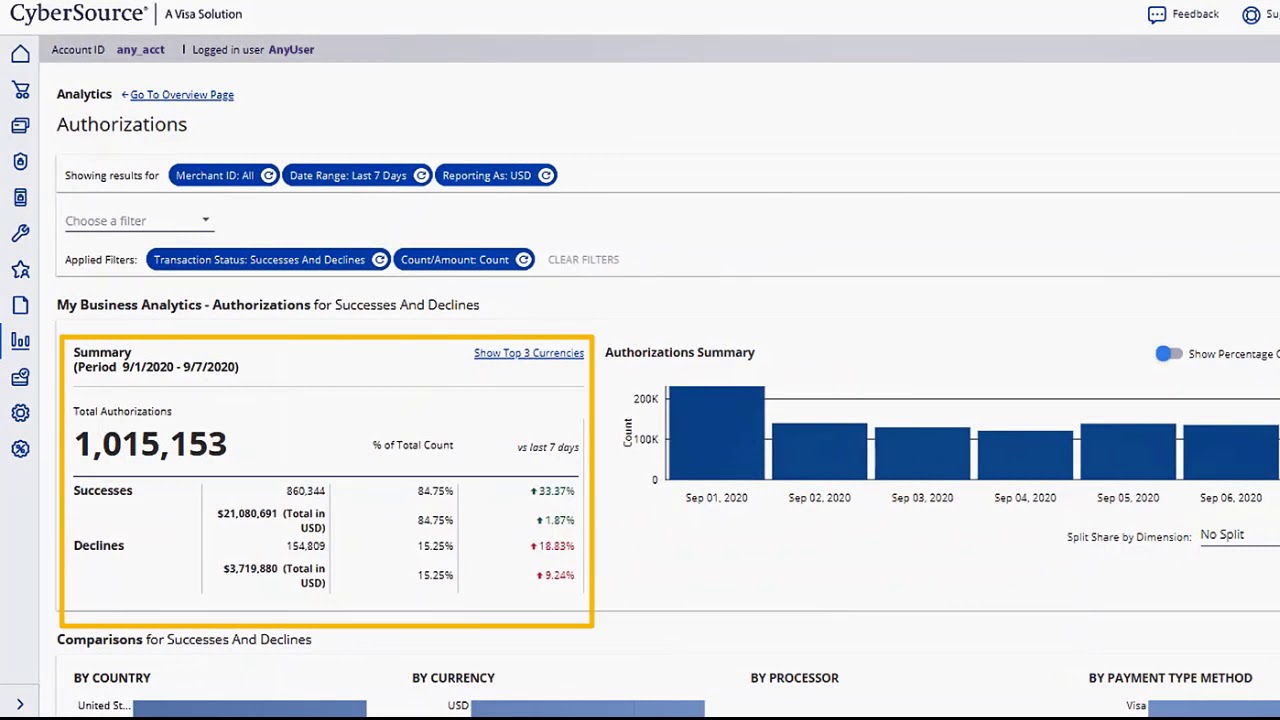Click the Sep 01, 2020 bar in chart
This screenshot has width=1280, height=720.
coord(716,433)
